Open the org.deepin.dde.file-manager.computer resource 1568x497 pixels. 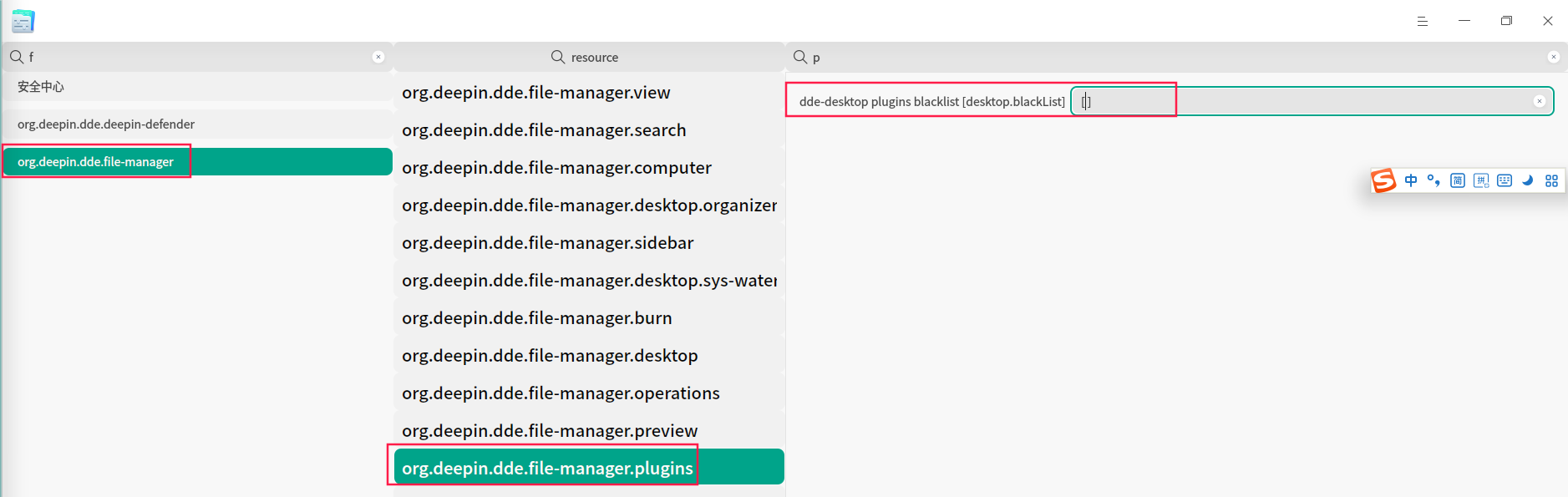(x=589, y=168)
